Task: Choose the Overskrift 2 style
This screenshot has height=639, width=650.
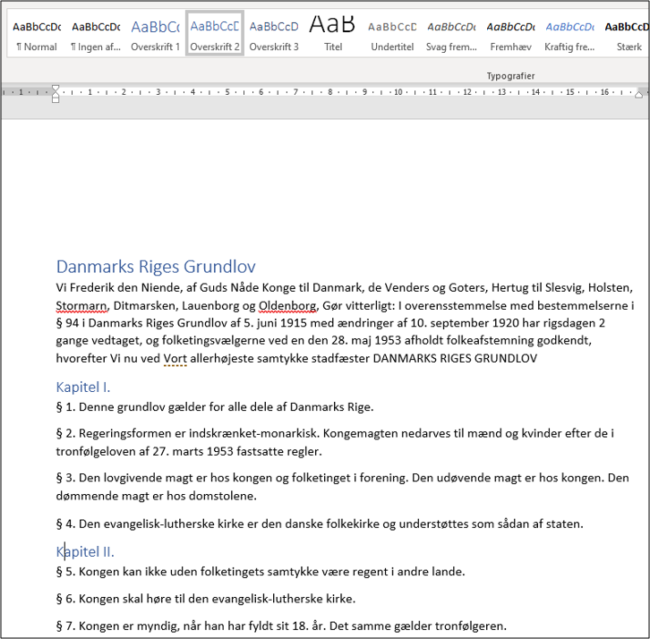Action: coord(215,33)
